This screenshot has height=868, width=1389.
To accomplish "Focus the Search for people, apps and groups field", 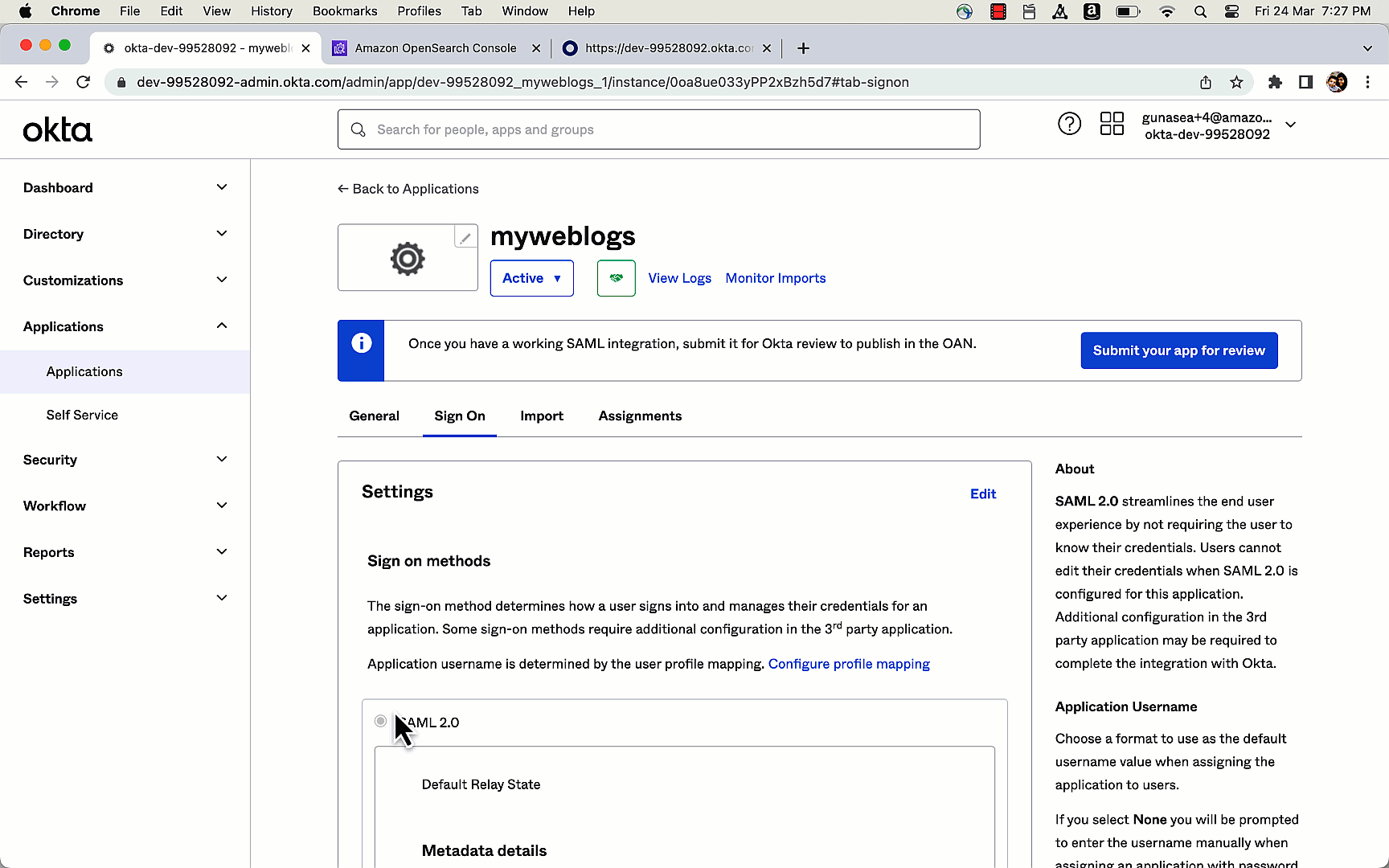I will click(x=659, y=129).
